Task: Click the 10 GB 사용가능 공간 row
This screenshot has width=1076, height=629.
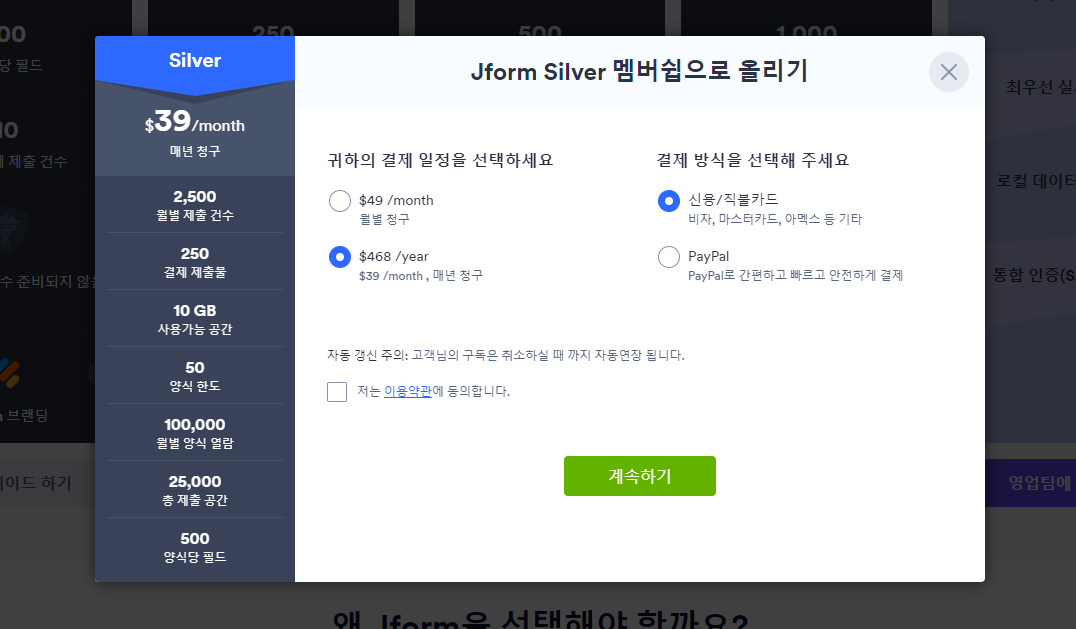Action: tap(195, 319)
